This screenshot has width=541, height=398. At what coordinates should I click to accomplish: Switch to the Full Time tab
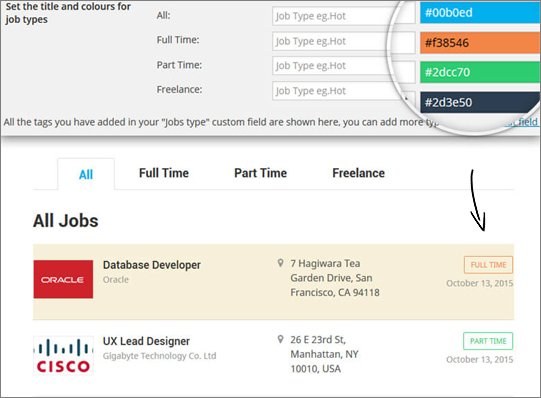(x=164, y=173)
